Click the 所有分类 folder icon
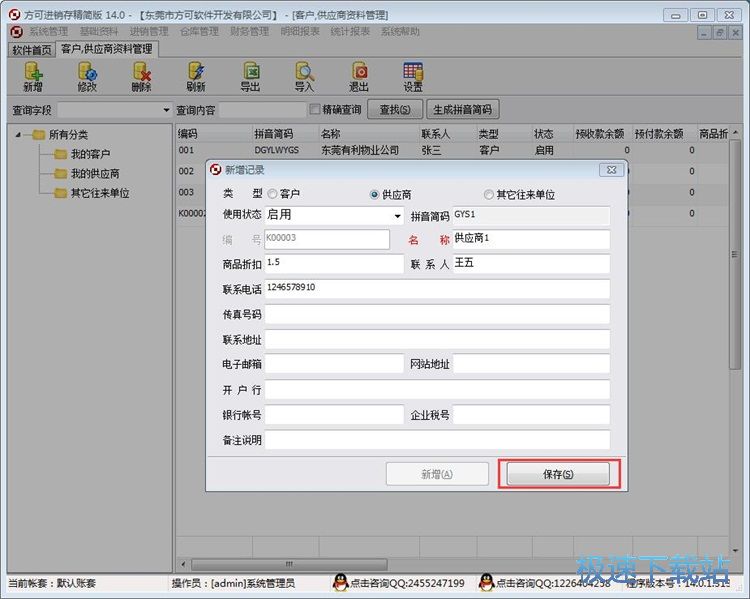 coord(38,134)
